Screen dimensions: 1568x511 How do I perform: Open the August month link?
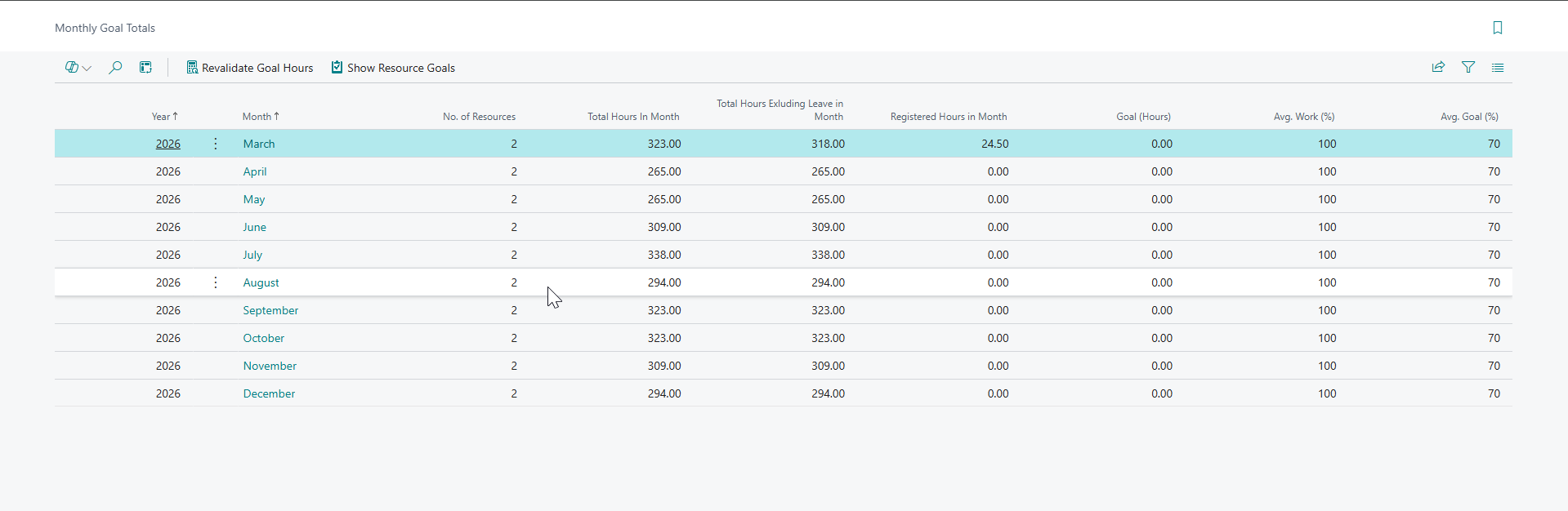[x=261, y=282]
